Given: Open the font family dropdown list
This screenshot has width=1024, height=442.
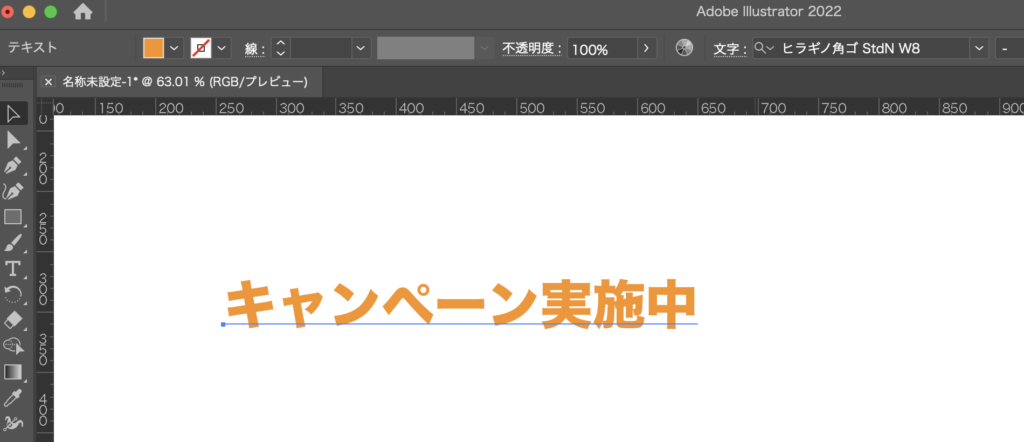Looking at the screenshot, I should tap(976, 48).
